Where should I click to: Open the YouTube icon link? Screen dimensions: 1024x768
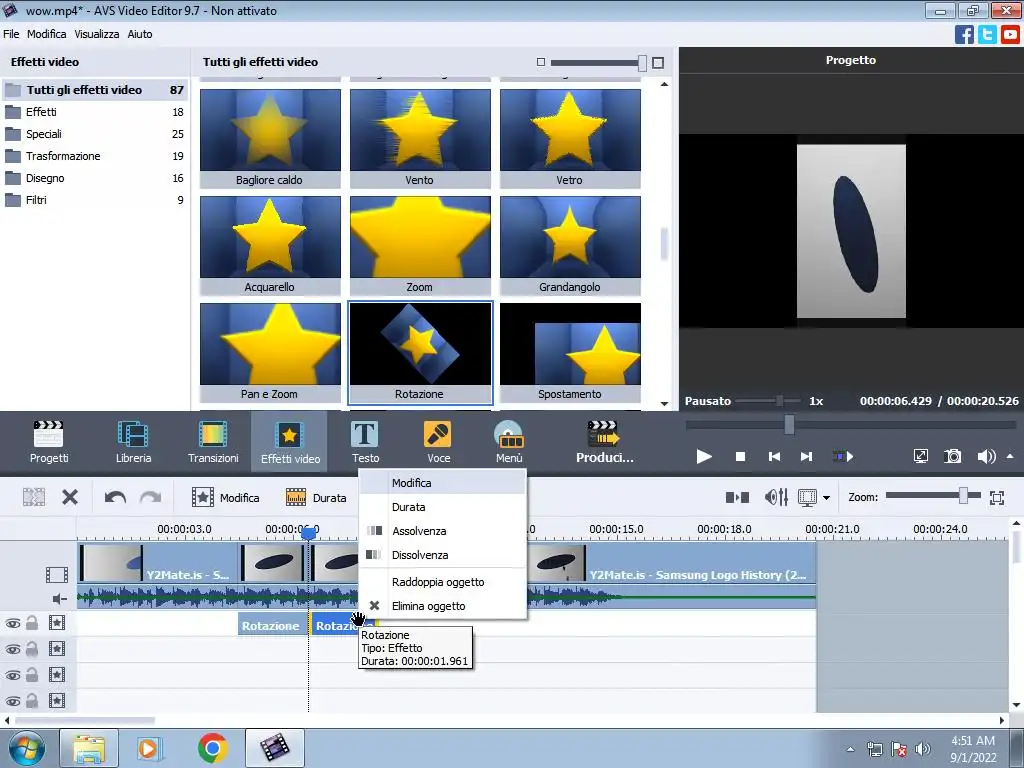1010,34
